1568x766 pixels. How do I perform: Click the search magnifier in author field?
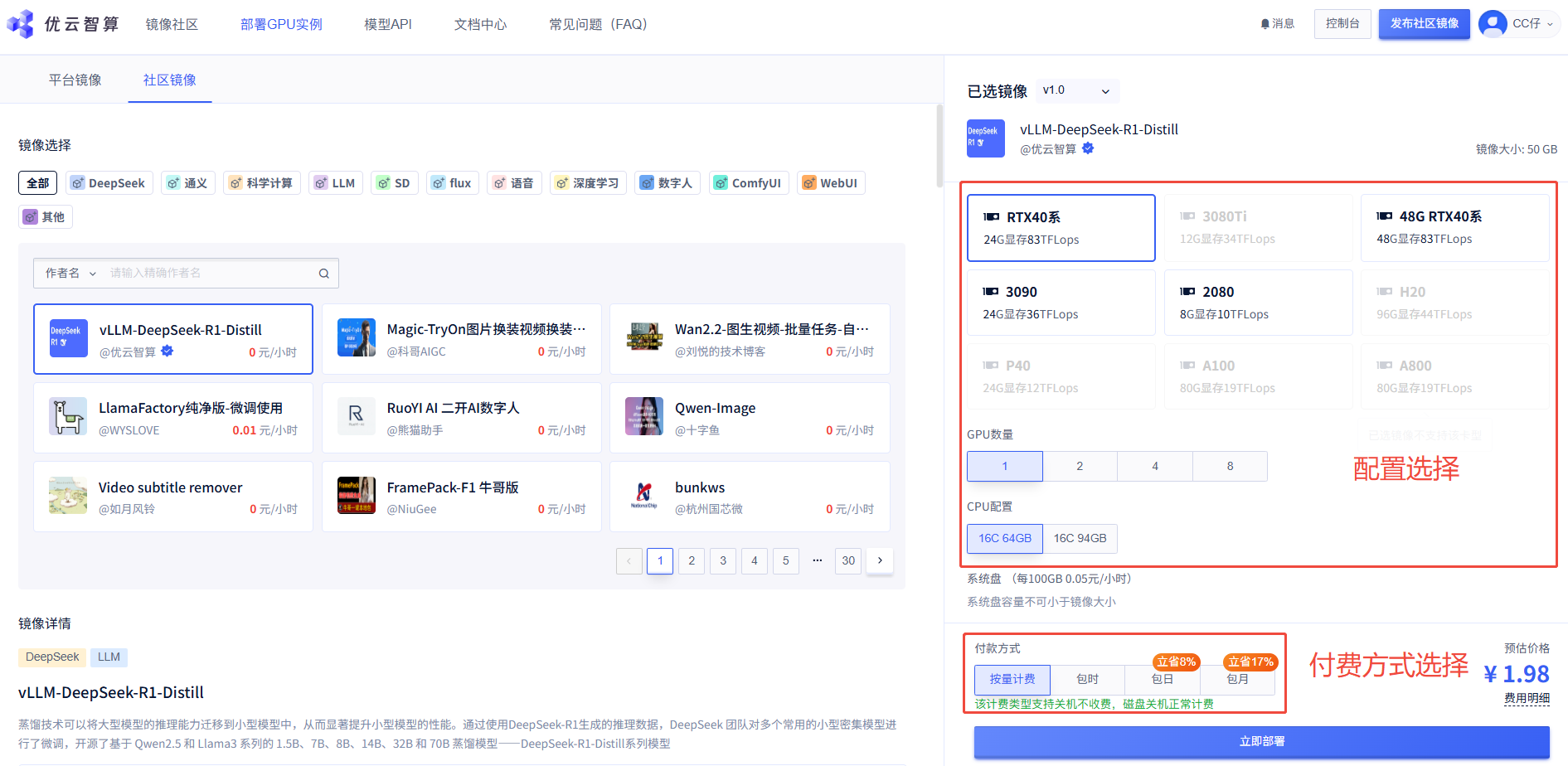324,274
